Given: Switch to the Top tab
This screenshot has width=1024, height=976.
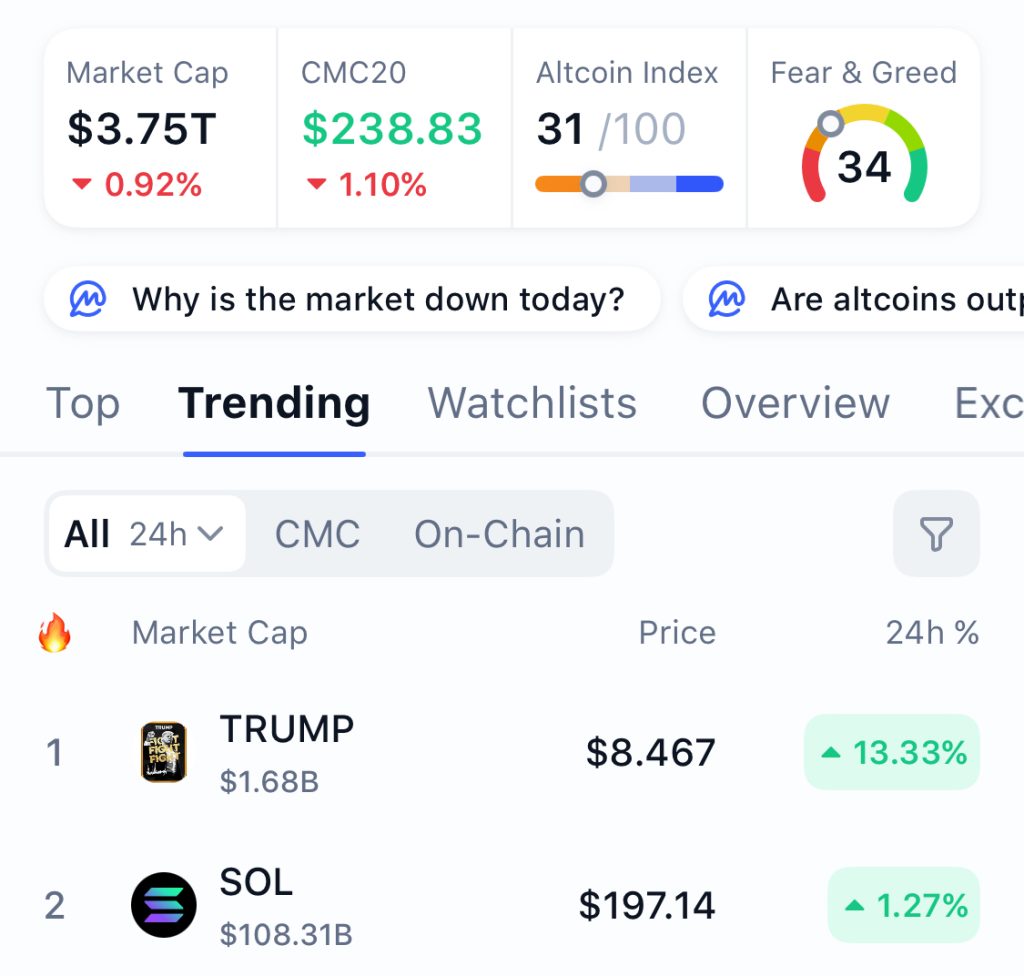Looking at the screenshot, I should tap(83, 404).
